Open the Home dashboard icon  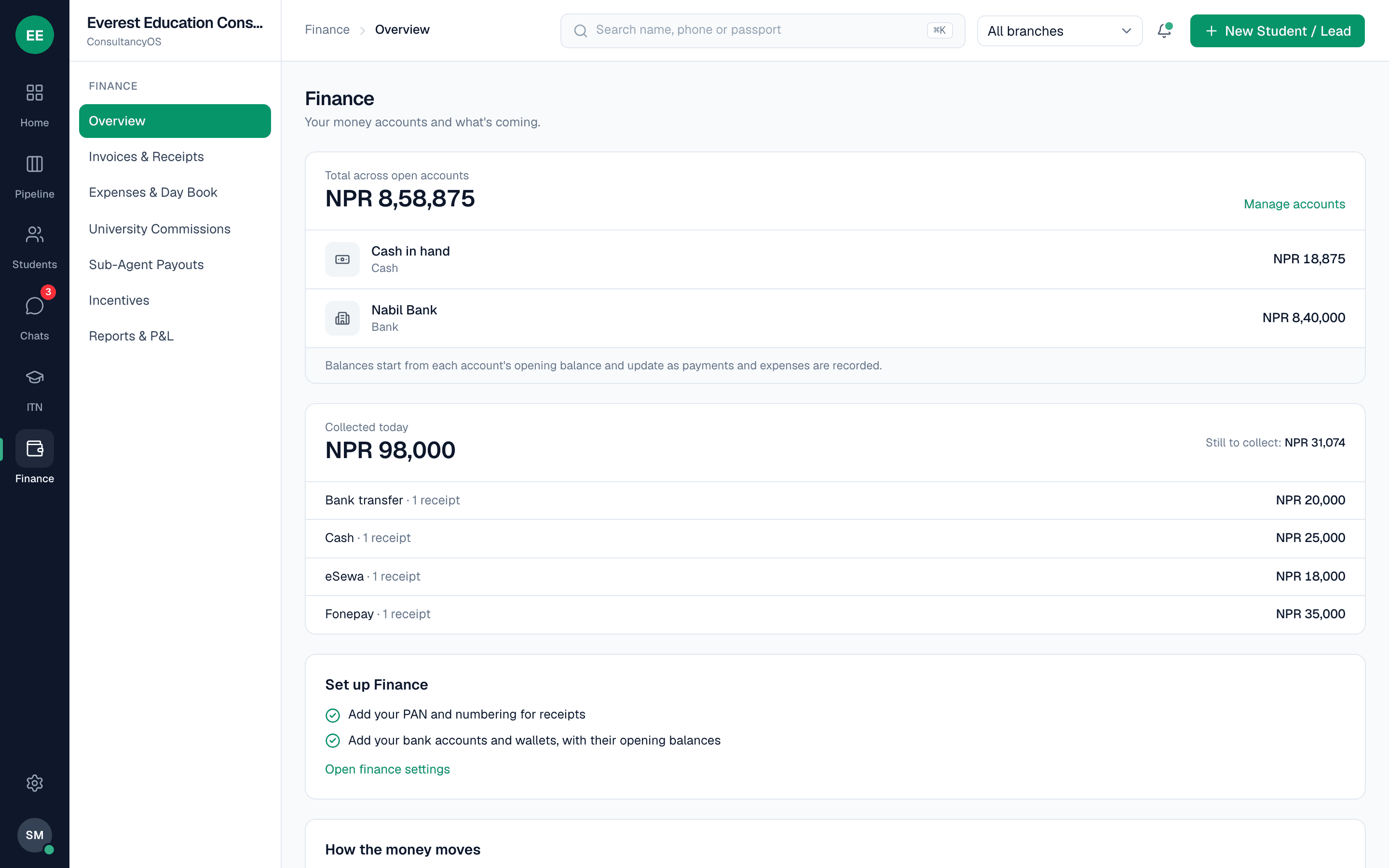(34, 93)
